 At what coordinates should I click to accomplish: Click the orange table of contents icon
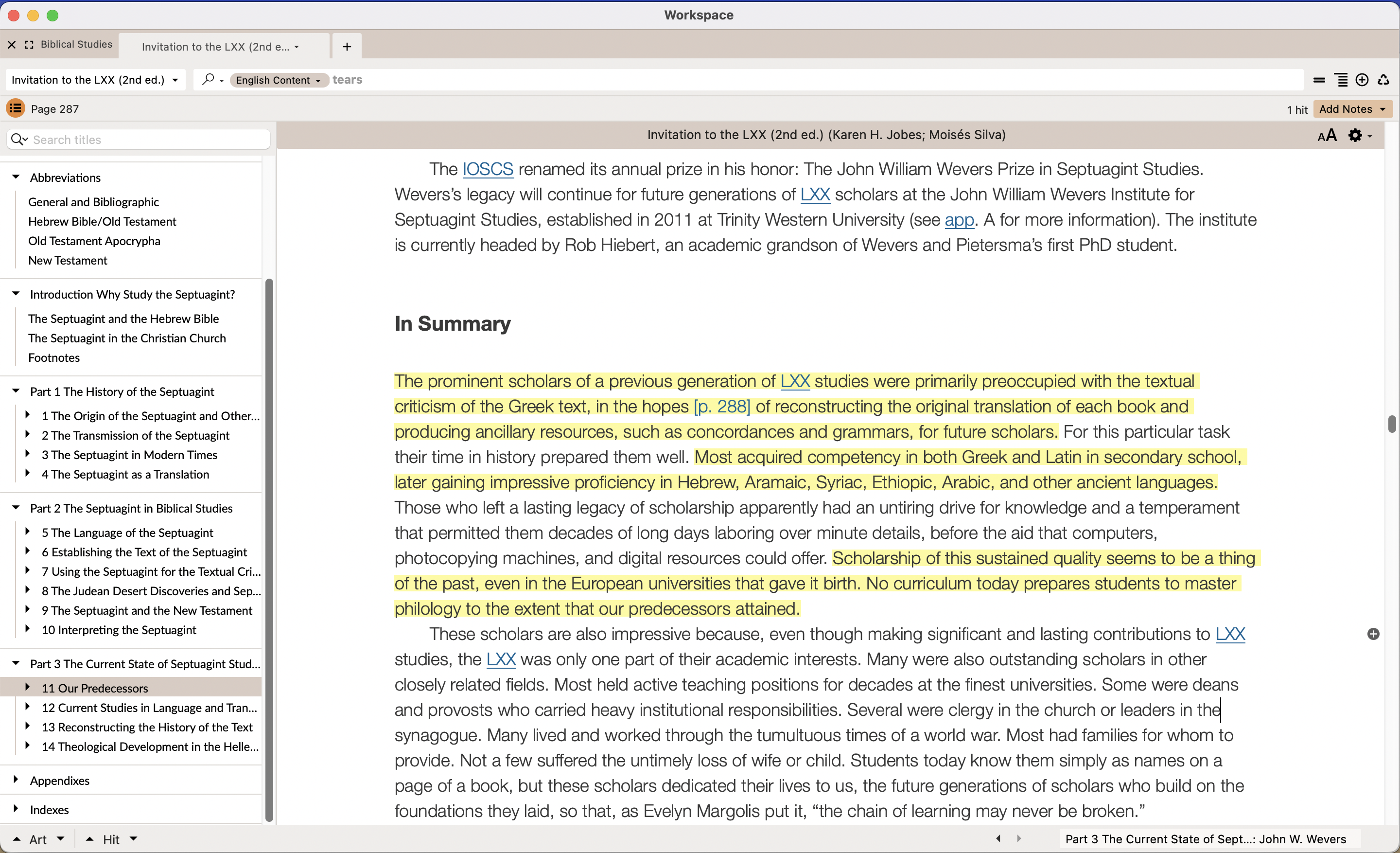16,108
